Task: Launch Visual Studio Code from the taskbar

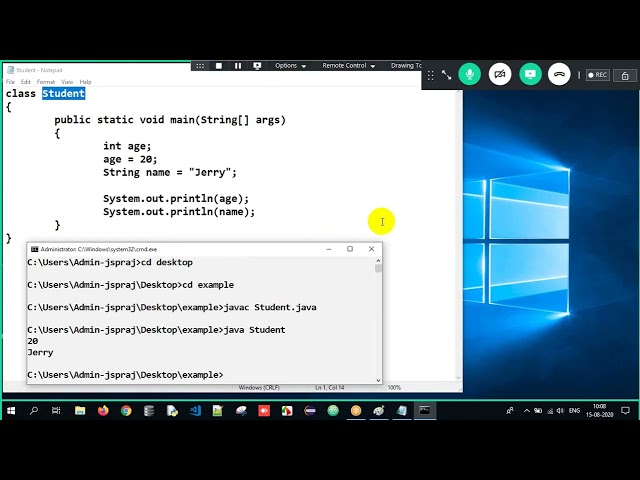Action: point(195,411)
